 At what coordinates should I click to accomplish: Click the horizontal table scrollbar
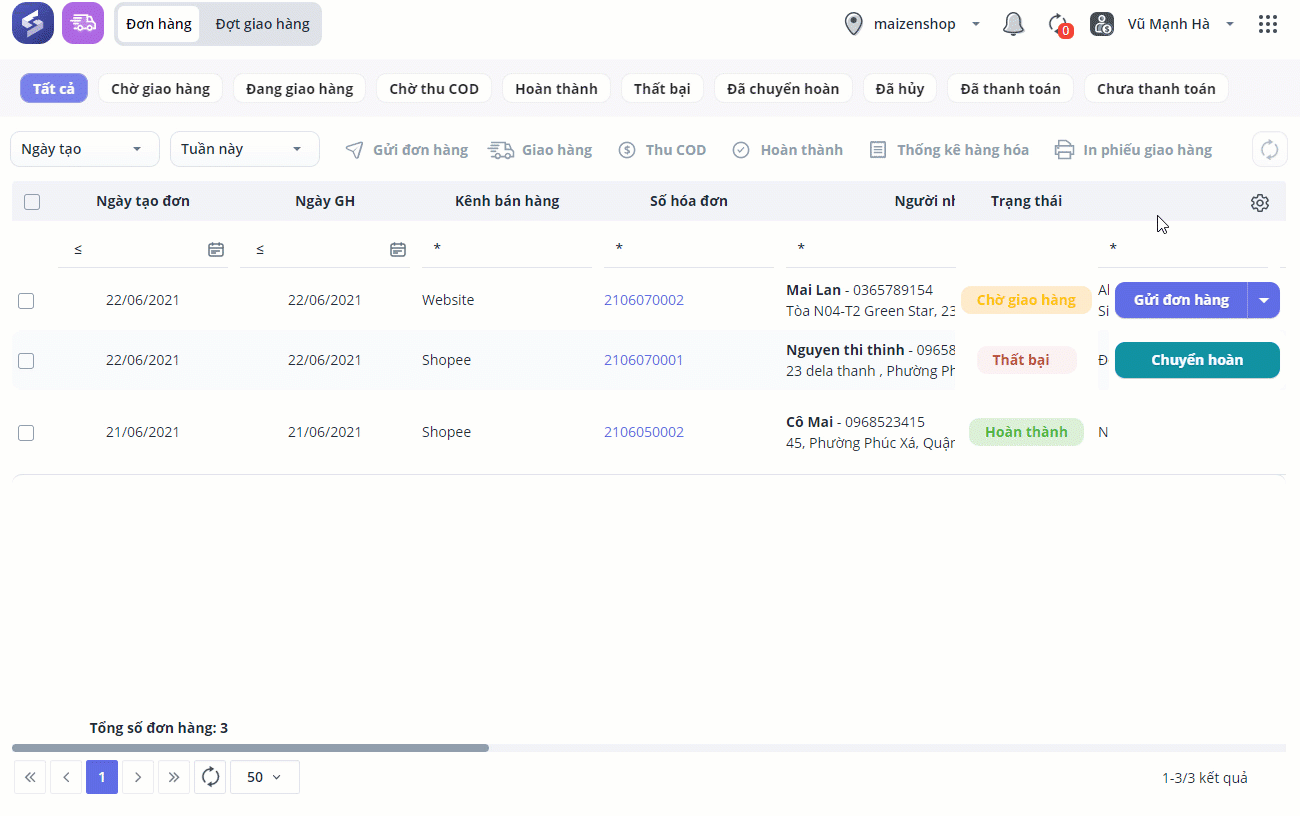coord(250,748)
